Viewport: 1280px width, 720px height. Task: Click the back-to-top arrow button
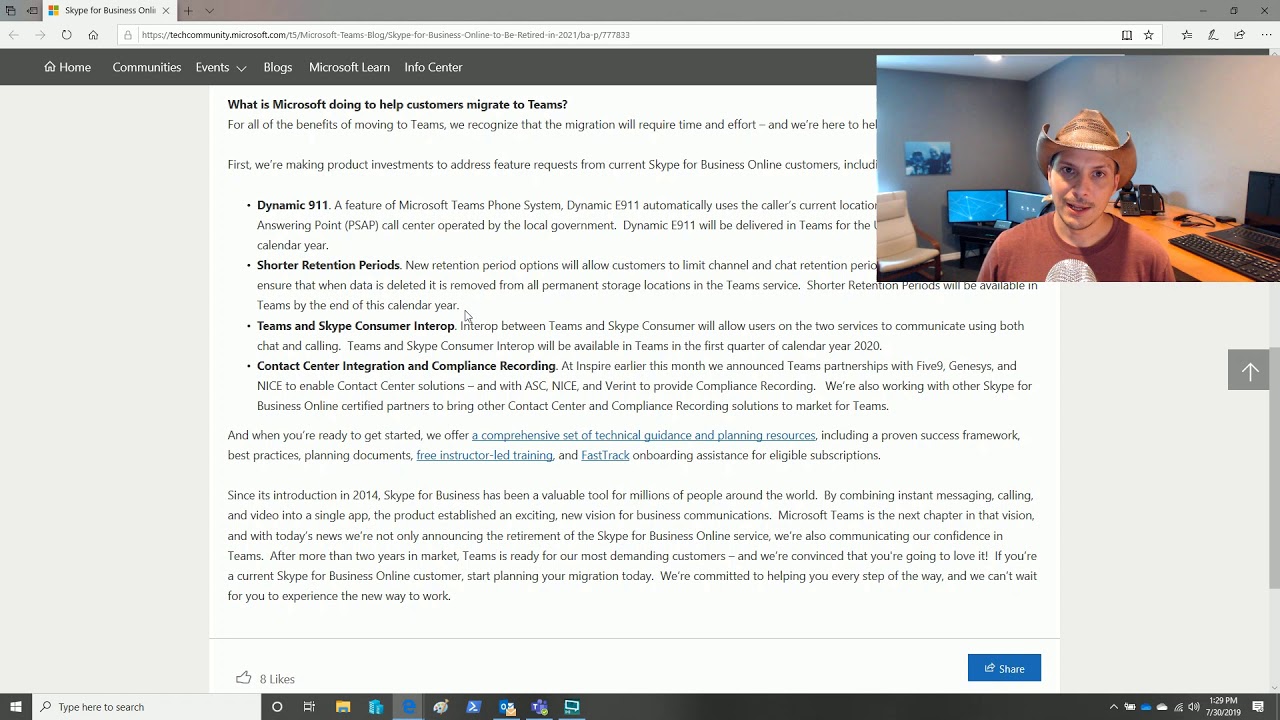pos(1249,371)
